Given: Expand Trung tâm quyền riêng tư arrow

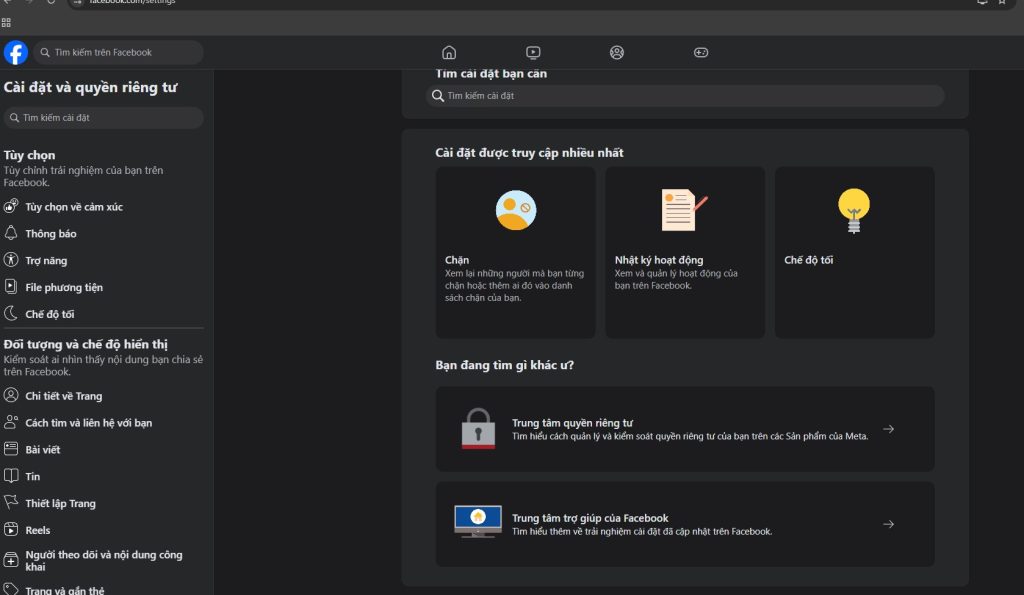Looking at the screenshot, I should [888, 429].
